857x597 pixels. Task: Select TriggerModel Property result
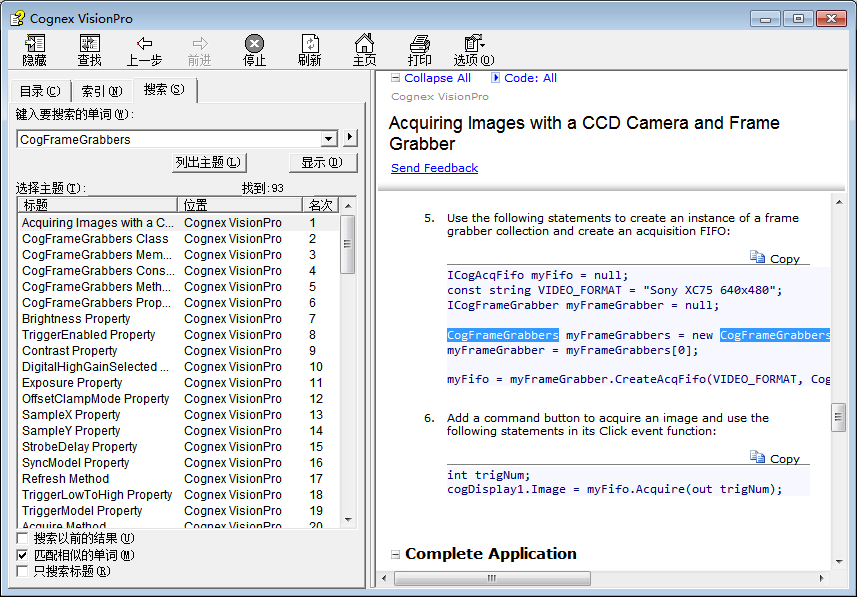178,511
